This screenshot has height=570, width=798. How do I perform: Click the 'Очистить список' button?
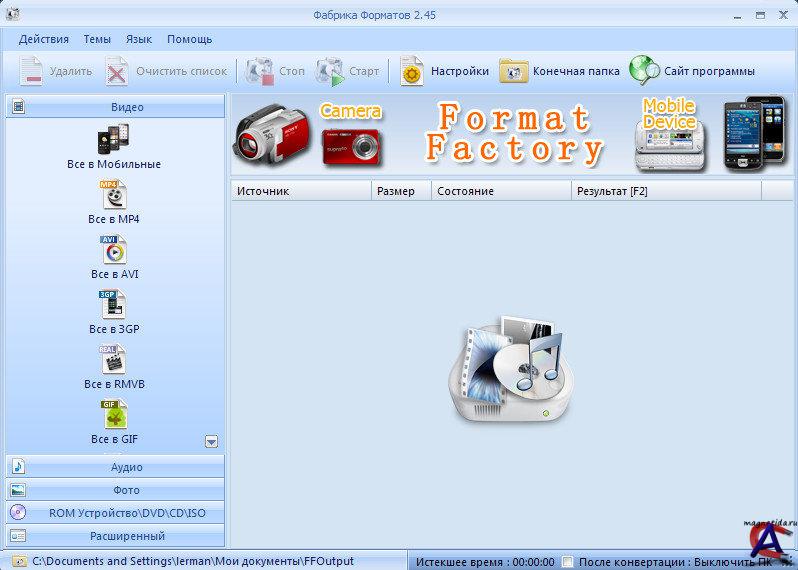click(167, 71)
